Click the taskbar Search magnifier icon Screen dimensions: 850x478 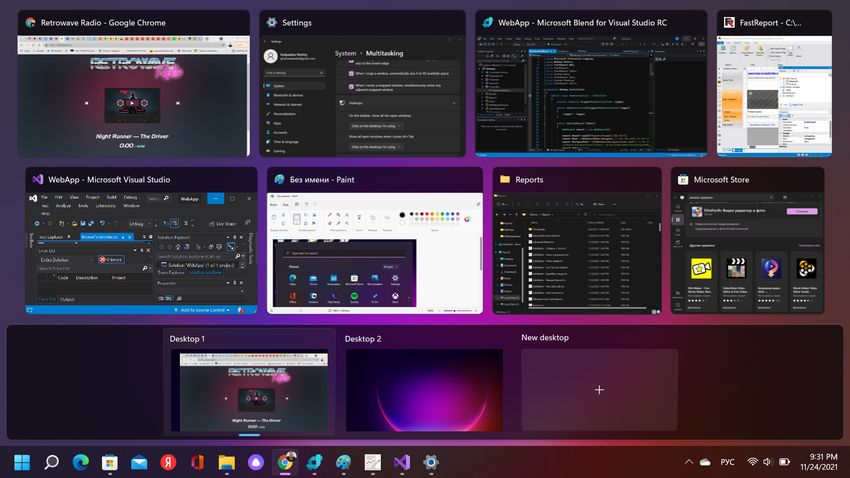tap(51, 462)
